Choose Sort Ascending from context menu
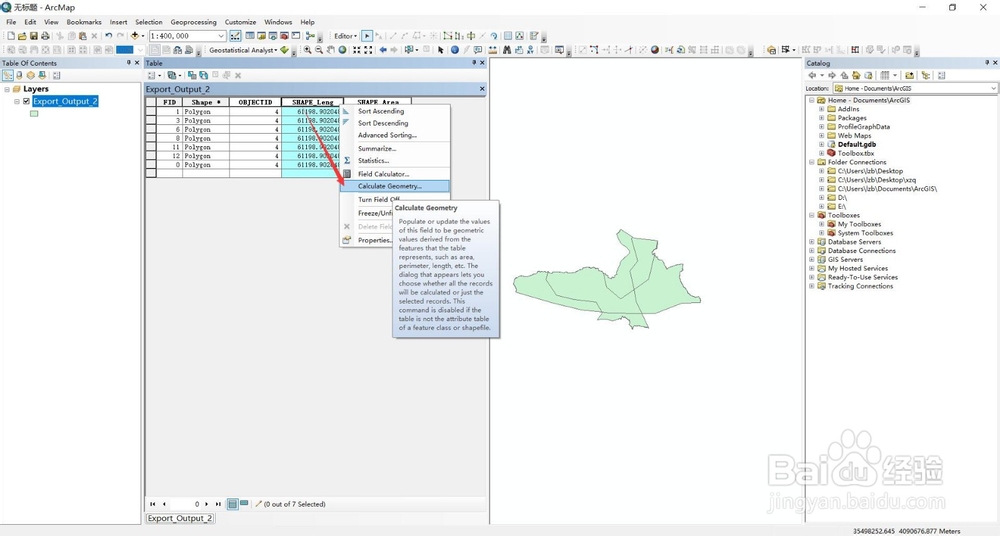 (395, 111)
